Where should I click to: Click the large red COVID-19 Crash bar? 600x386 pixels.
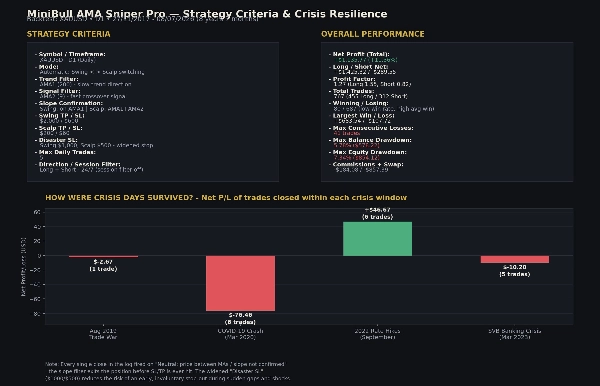tap(240, 283)
